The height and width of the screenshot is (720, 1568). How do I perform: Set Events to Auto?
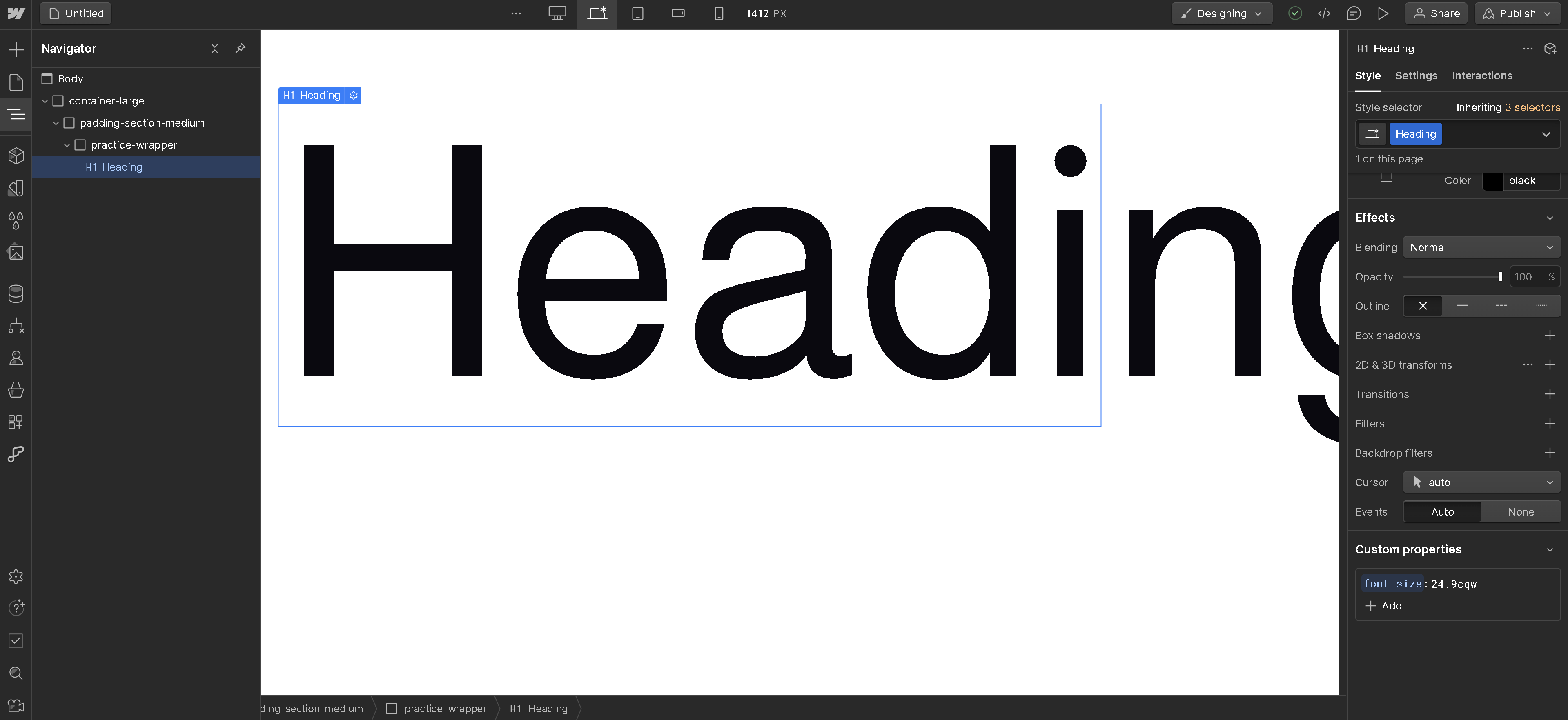(1442, 512)
